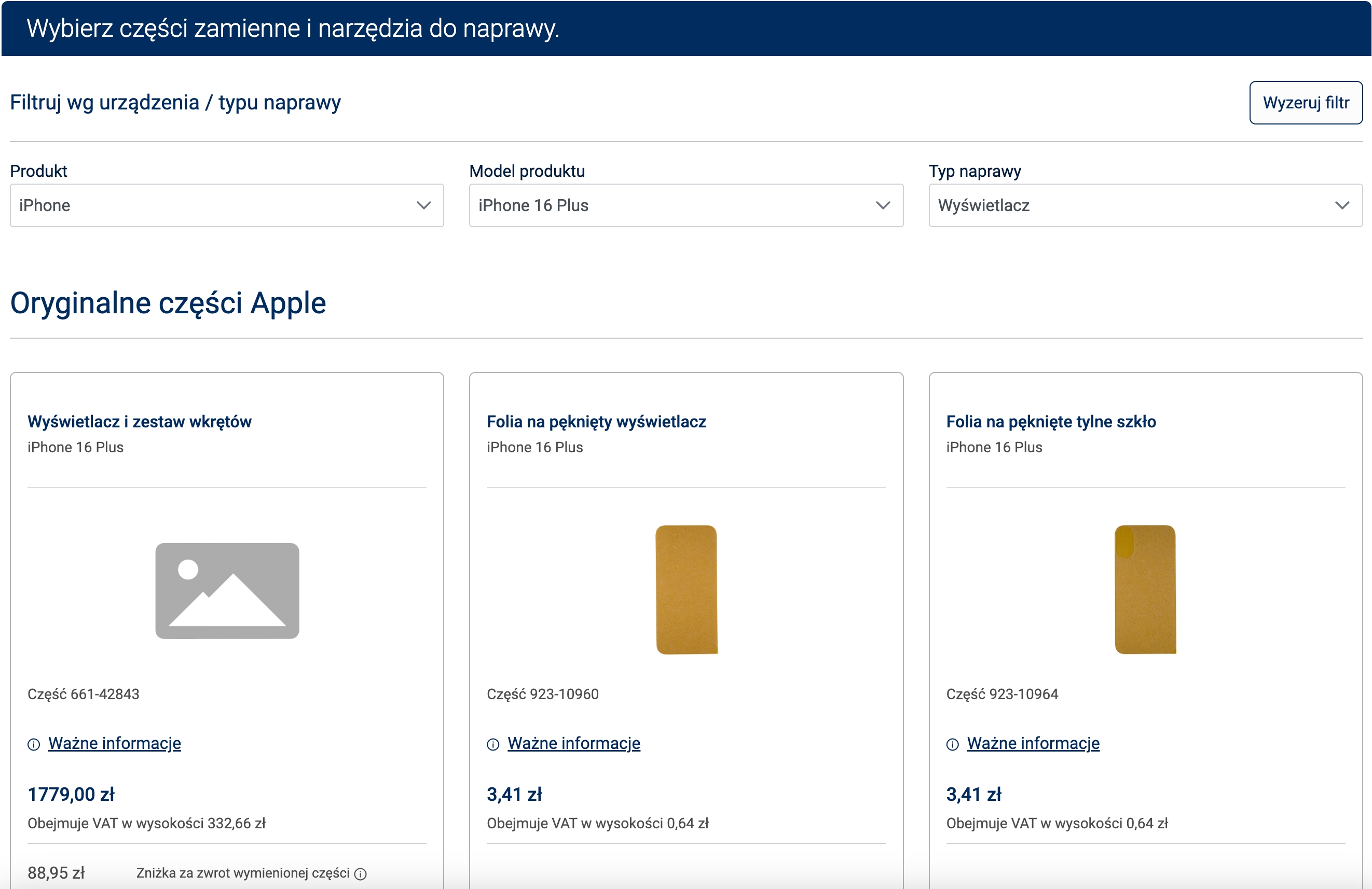
Task: Click info icon beside part 923-10960 Ważne informacje
Action: coord(493,744)
